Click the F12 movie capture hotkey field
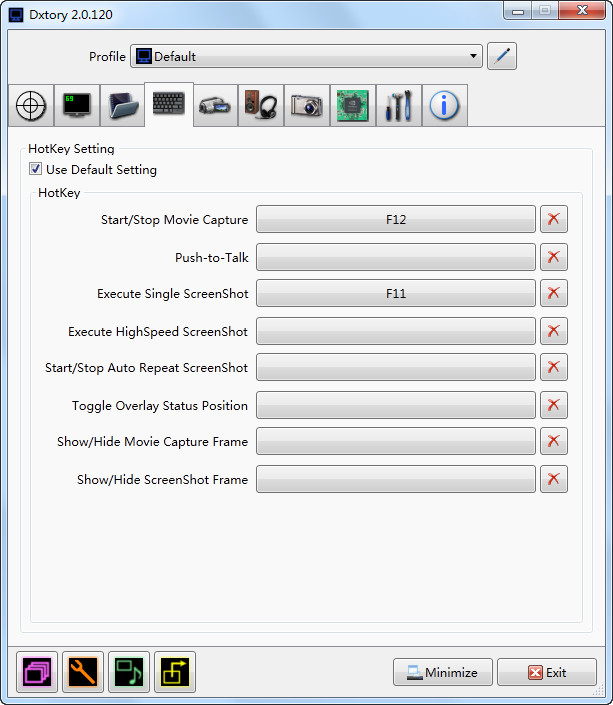The image size is (613, 705). tap(395, 219)
